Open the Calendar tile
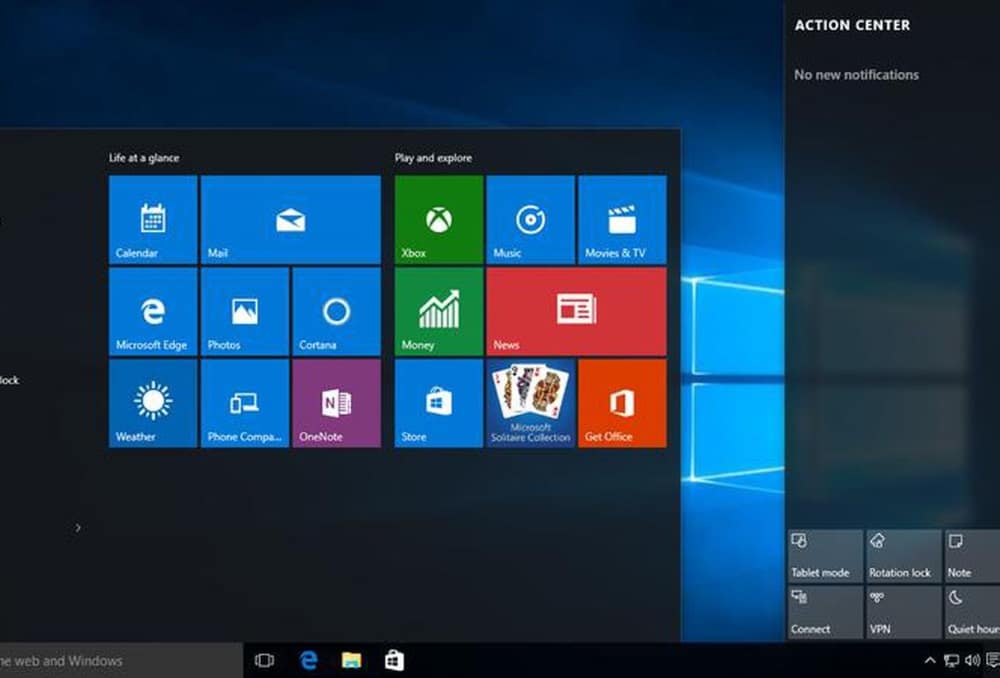1000x678 pixels. [x=152, y=220]
